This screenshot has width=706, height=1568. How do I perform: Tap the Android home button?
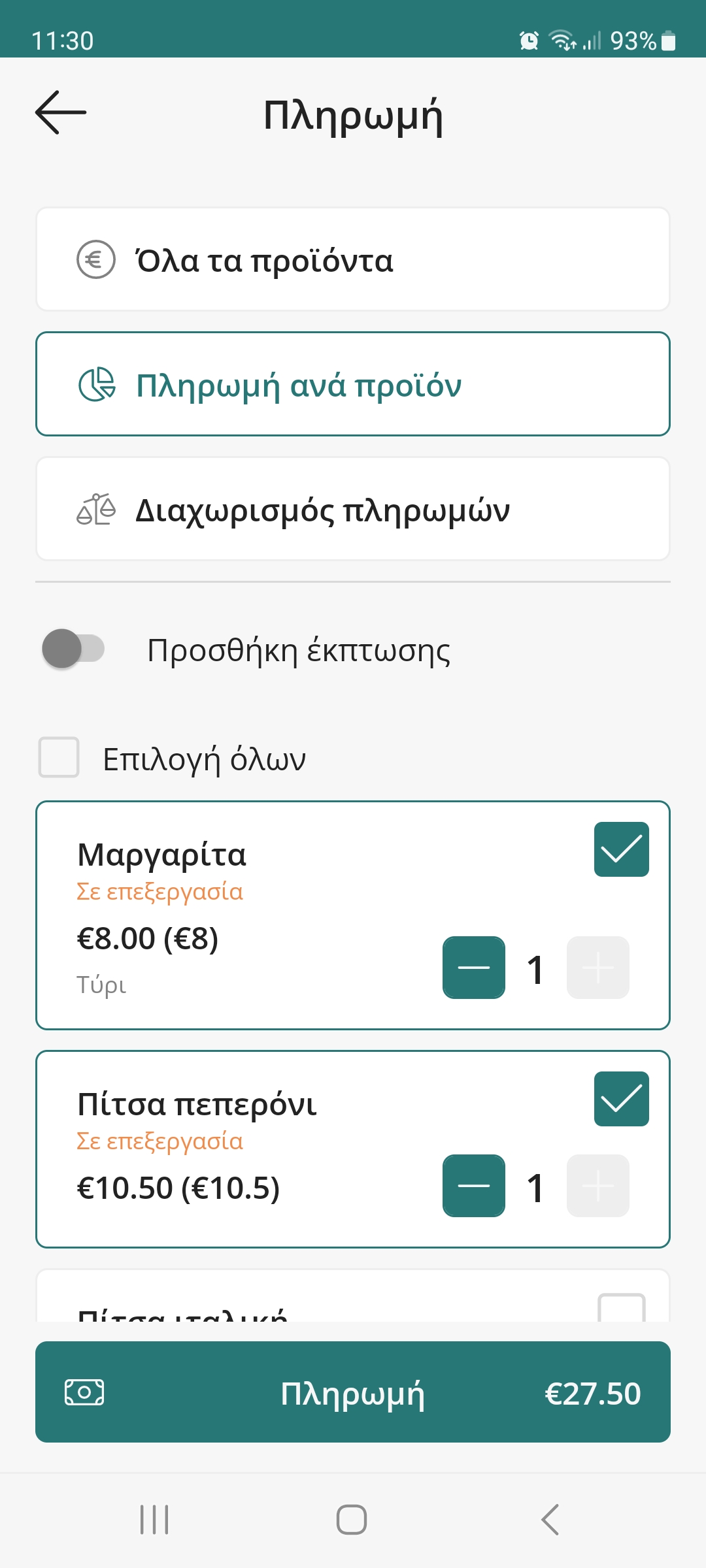[352, 1519]
